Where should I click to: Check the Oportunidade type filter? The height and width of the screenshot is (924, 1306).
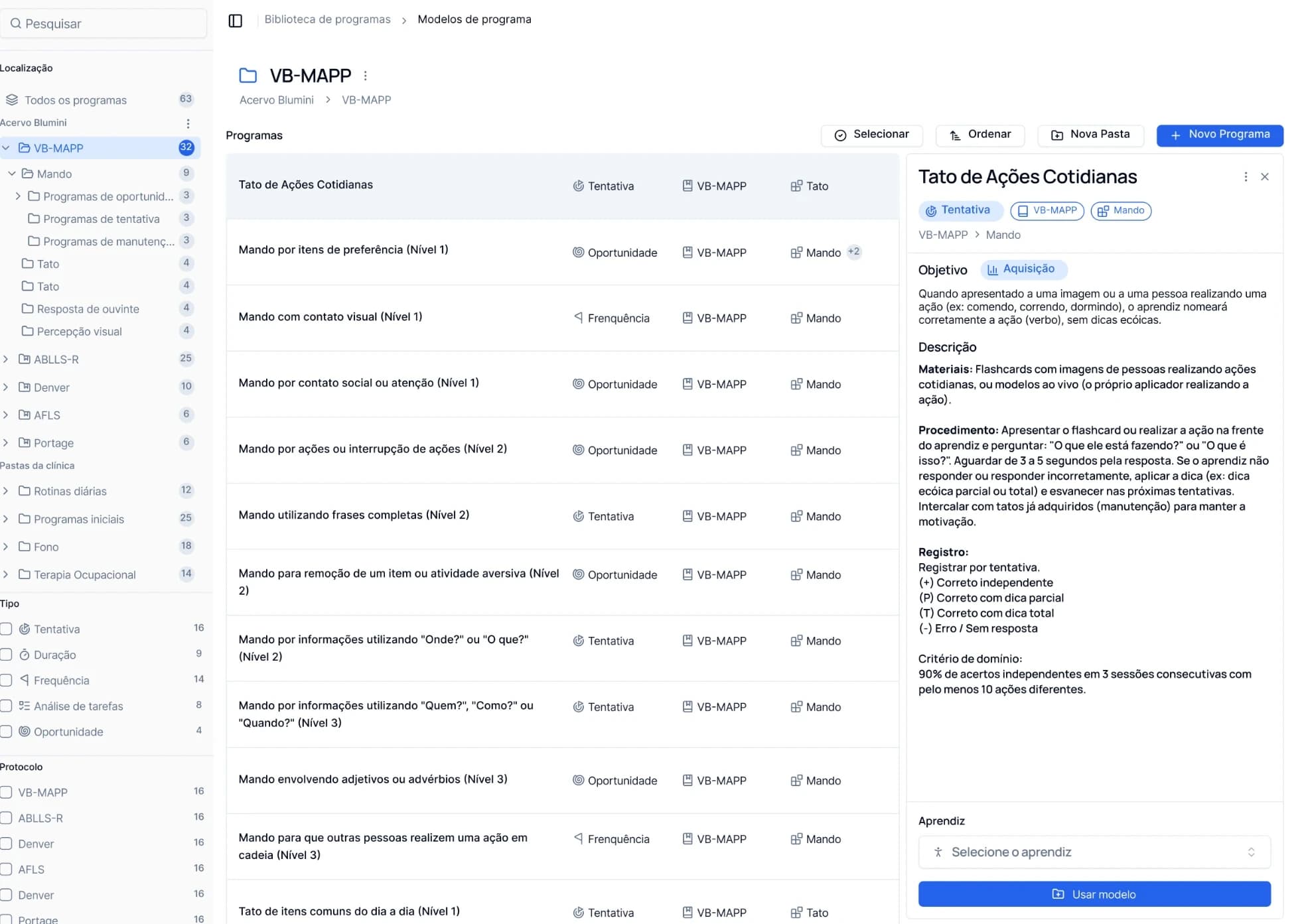pos(7,732)
